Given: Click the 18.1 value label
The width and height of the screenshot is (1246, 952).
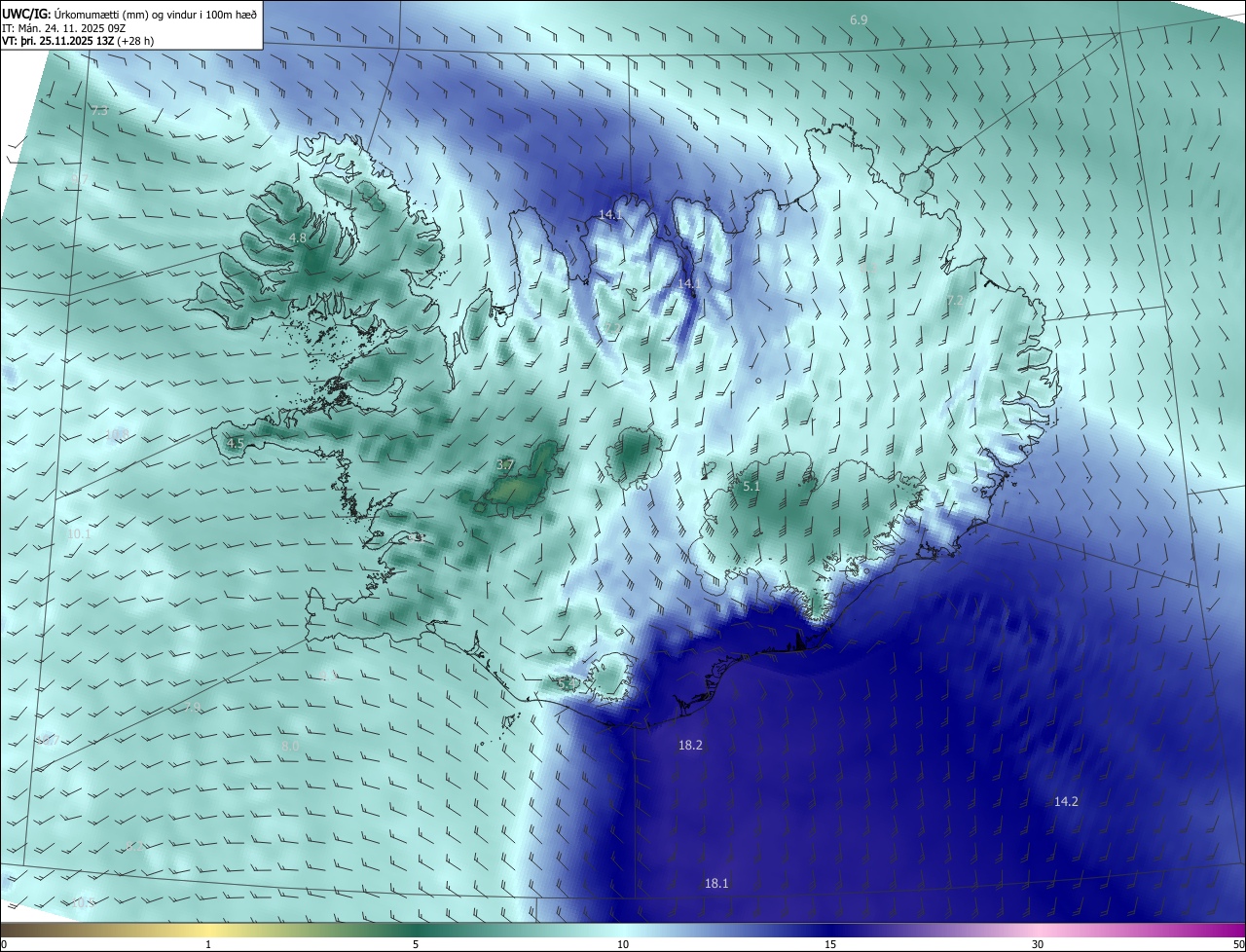Looking at the screenshot, I should pyautogui.click(x=716, y=883).
